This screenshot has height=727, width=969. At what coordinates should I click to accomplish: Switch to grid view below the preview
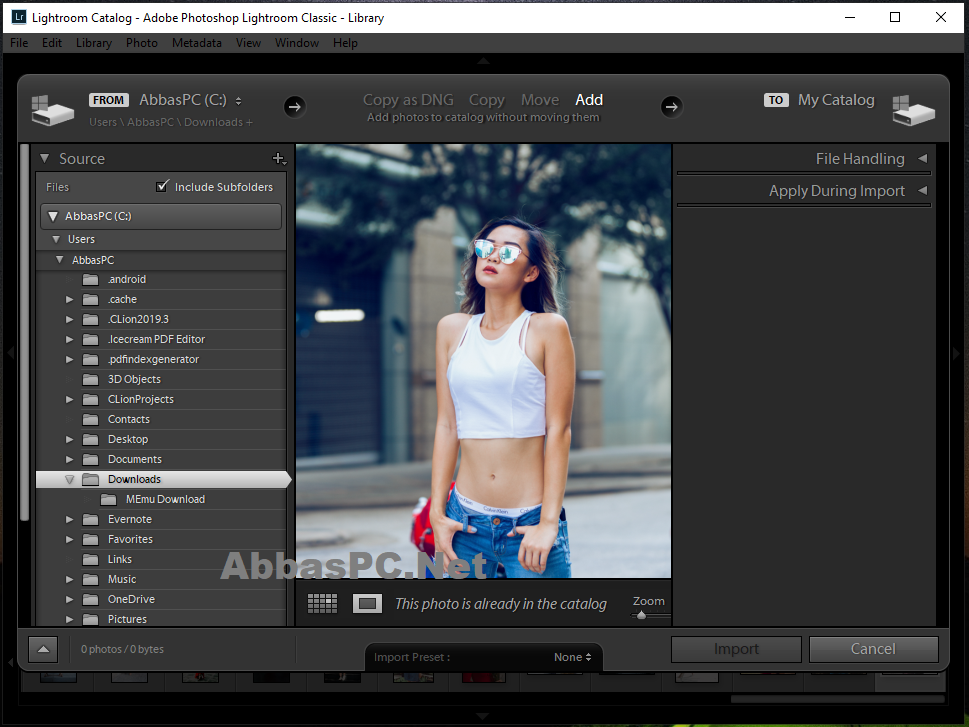tap(322, 602)
